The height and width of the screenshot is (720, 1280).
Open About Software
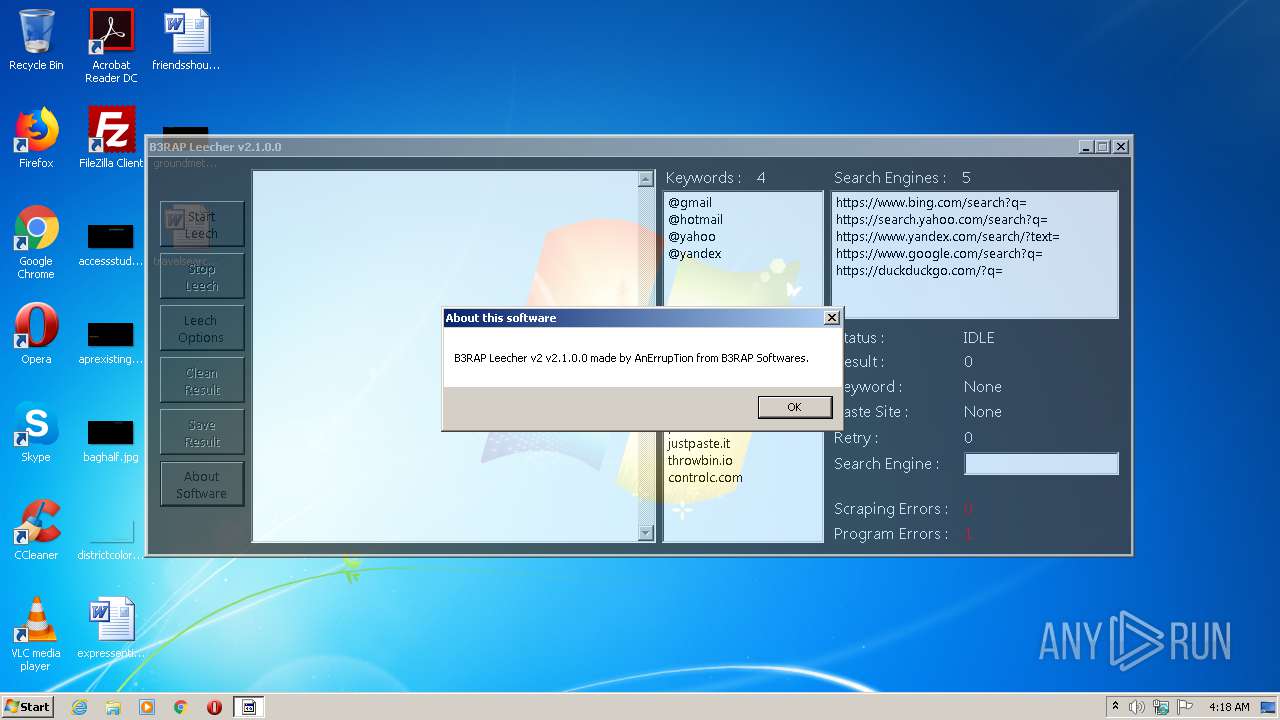(202, 485)
